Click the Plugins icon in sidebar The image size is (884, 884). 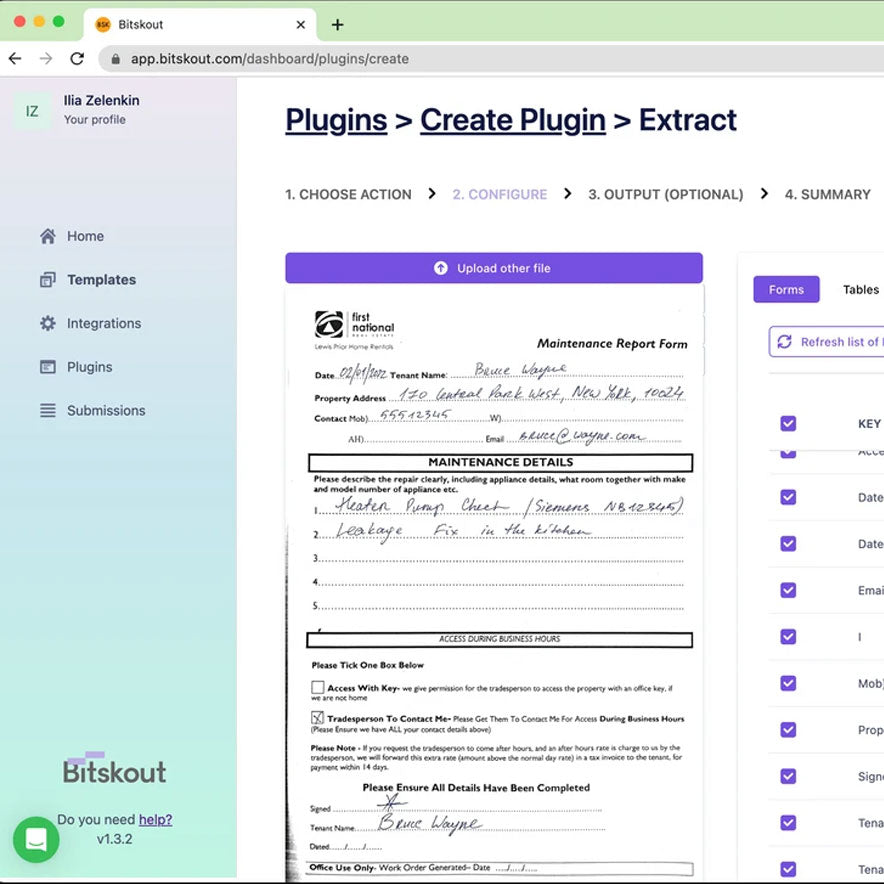pos(47,367)
